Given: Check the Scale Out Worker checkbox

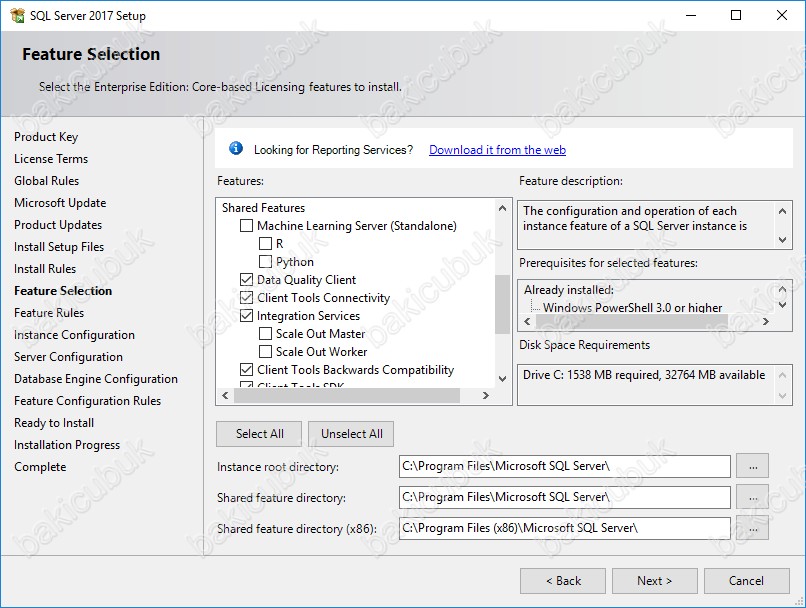Looking at the screenshot, I should pyautogui.click(x=265, y=352).
